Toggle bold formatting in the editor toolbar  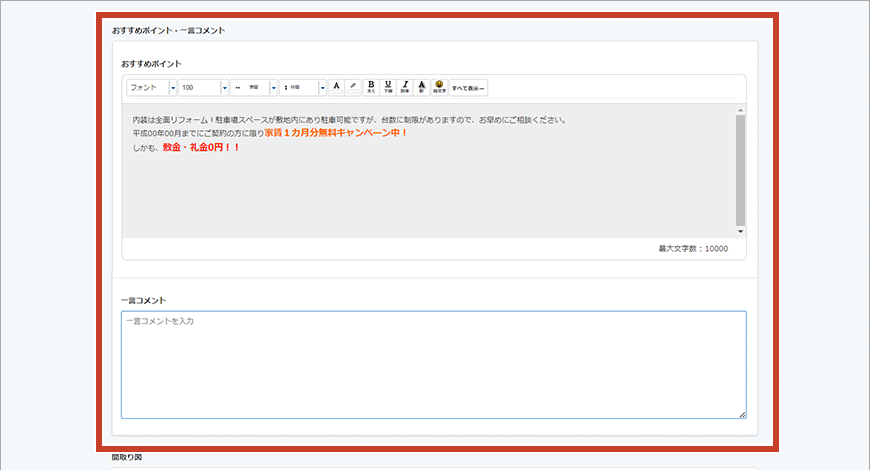pyautogui.click(x=371, y=87)
